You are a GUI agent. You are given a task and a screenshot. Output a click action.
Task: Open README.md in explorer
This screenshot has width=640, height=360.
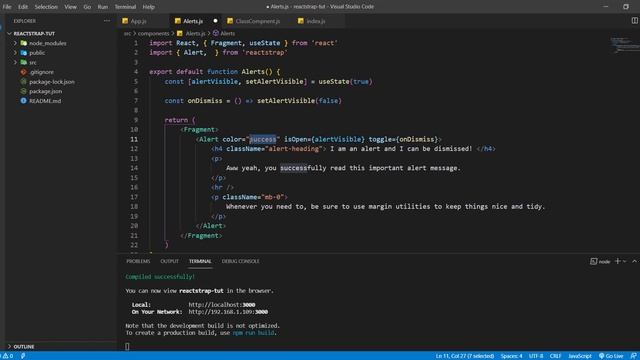(45, 101)
